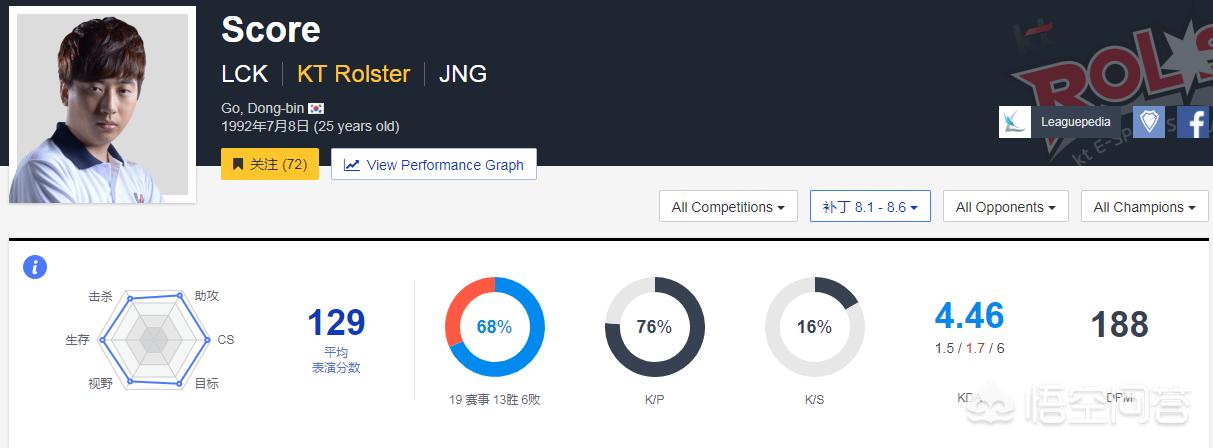Click the Facebook icon
1213x448 pixels.
click(1194, 122)
